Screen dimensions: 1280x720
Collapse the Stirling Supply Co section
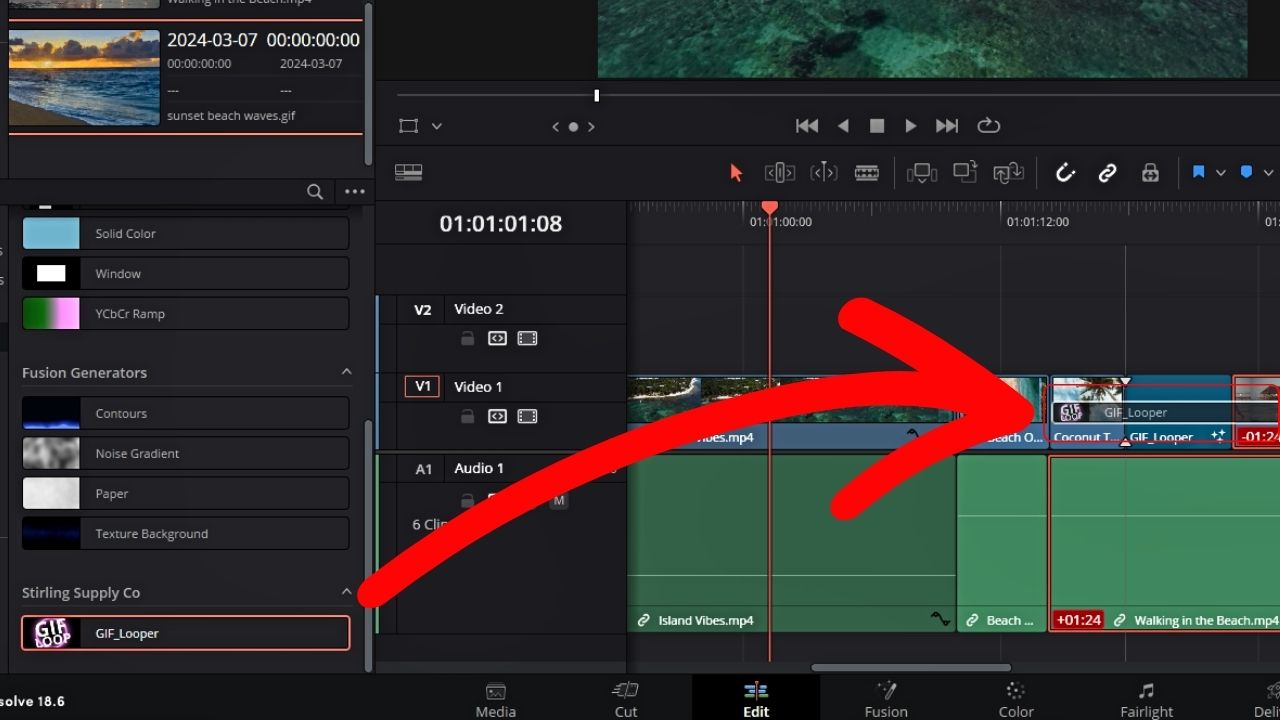tap(346, 591)
